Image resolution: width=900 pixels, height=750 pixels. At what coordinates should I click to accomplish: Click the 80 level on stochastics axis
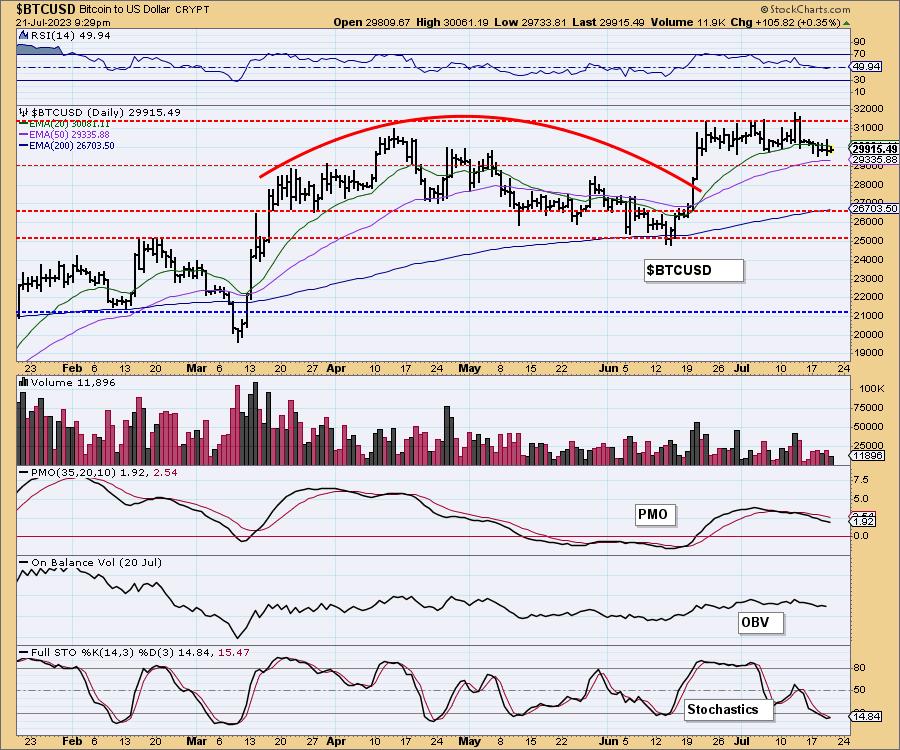click(x=860, y=668)
